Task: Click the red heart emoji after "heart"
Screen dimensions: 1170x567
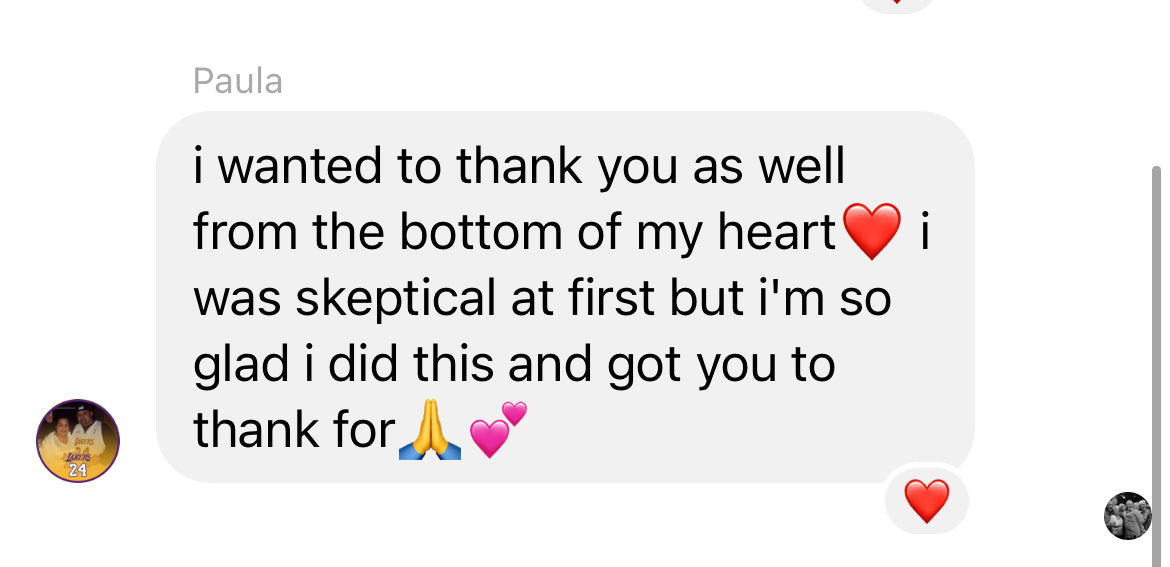Action: (x=873, y=231)
